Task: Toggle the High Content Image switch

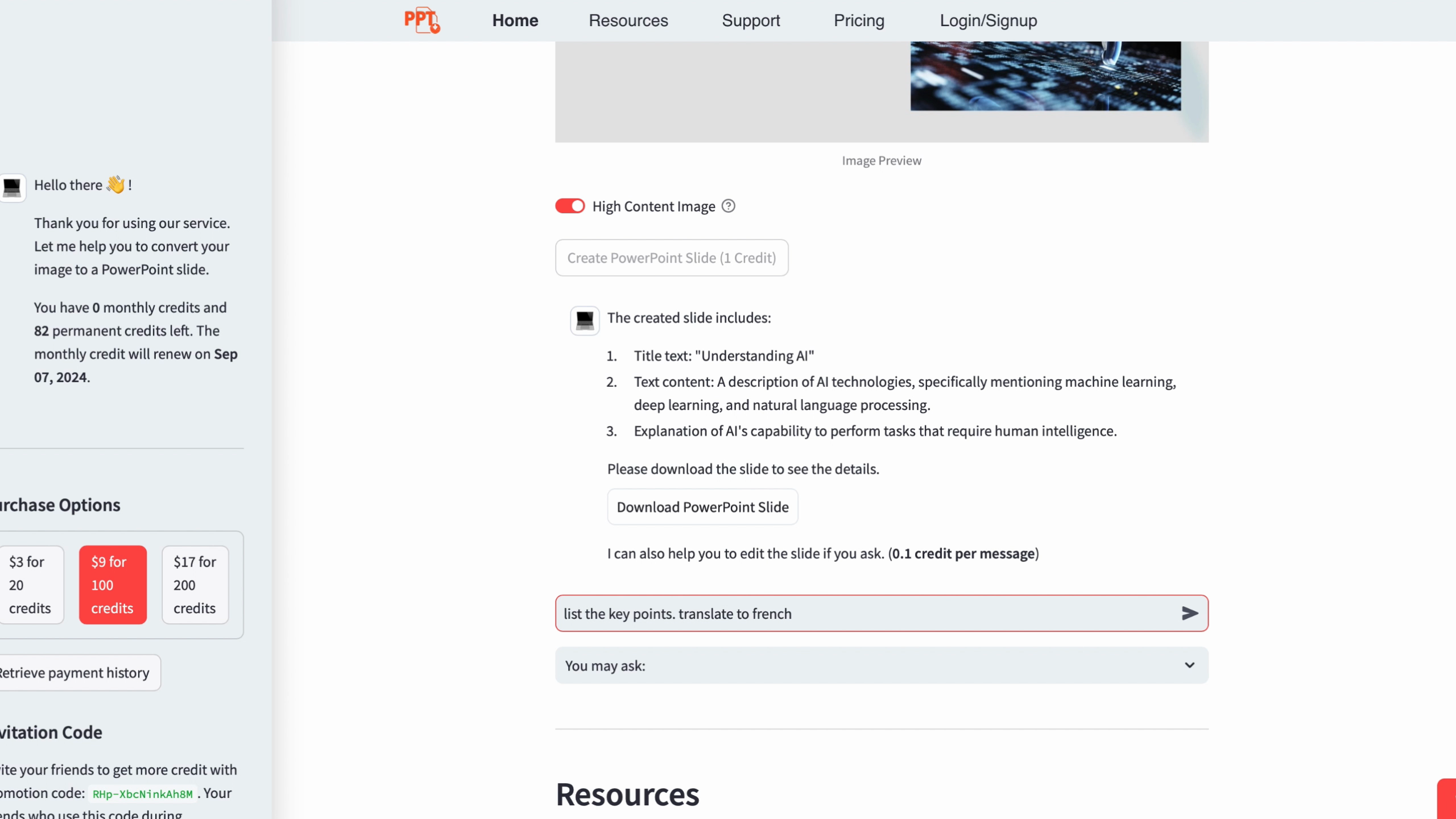Action: pyautogui.click(x=570, y=206)
